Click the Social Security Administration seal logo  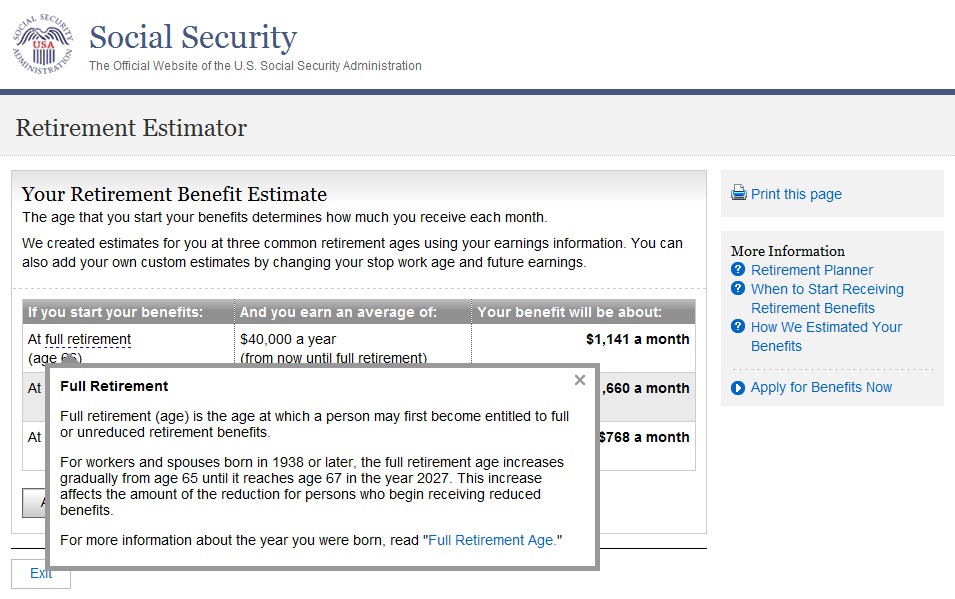pyautogui.click(x=42, y=46)
